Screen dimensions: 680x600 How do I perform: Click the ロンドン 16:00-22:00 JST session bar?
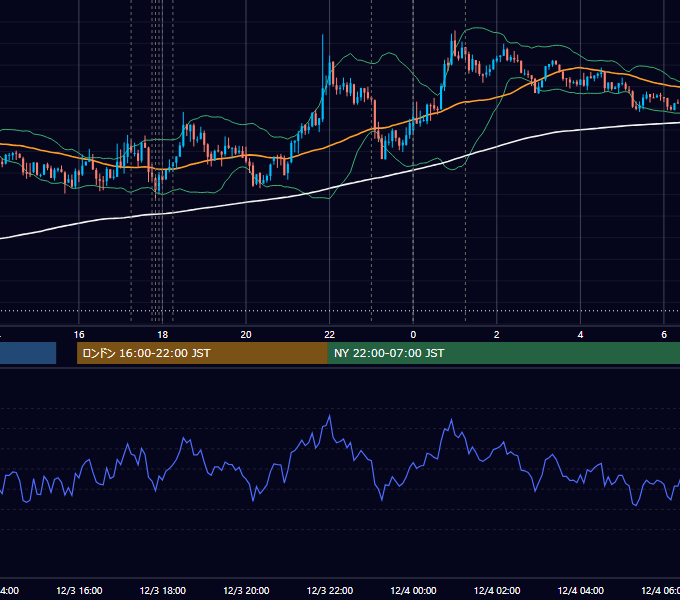click(202, 353)
